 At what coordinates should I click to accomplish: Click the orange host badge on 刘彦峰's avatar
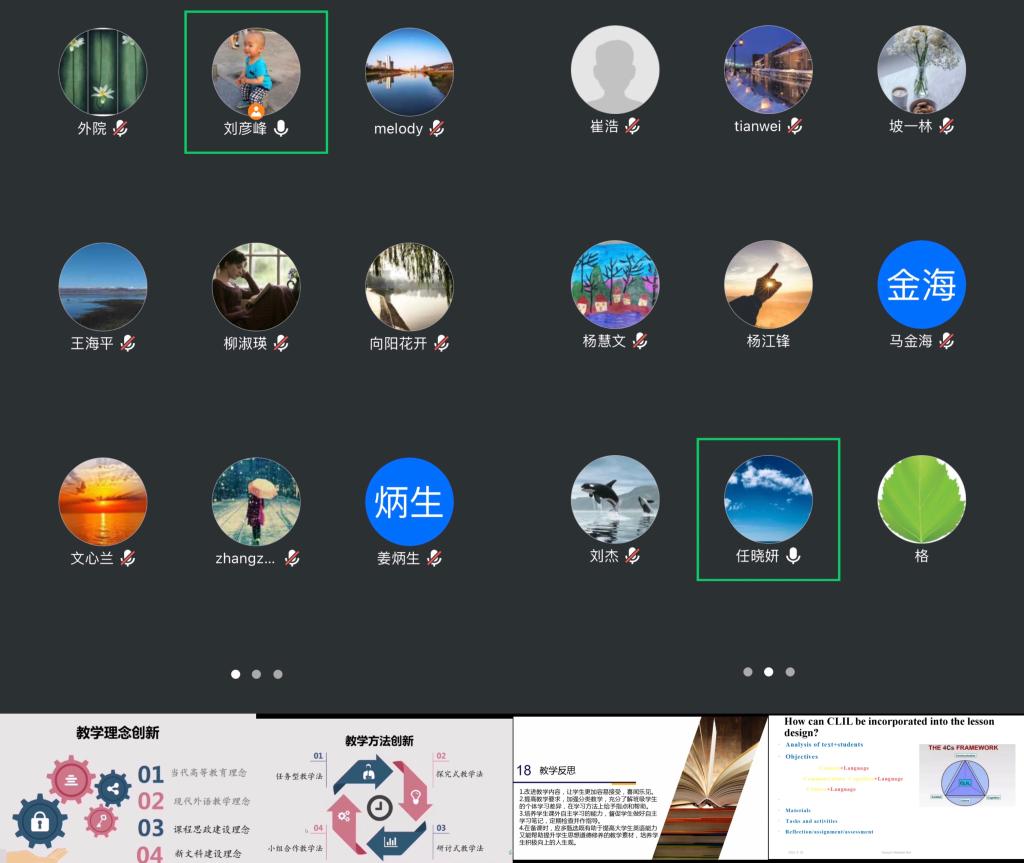click(257, 110)
